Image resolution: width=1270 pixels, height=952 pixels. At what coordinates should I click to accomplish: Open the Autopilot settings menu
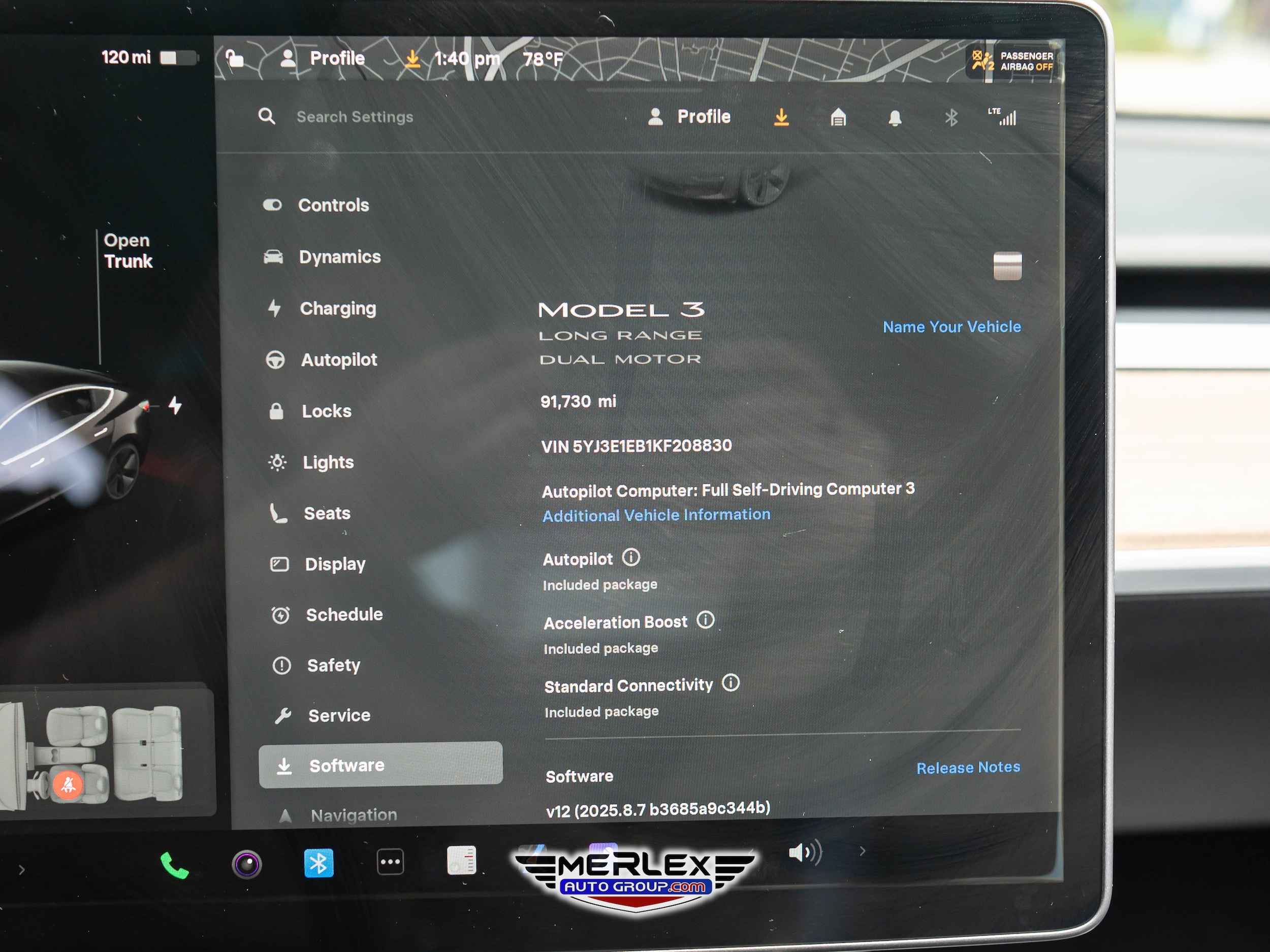pos(339,360)
